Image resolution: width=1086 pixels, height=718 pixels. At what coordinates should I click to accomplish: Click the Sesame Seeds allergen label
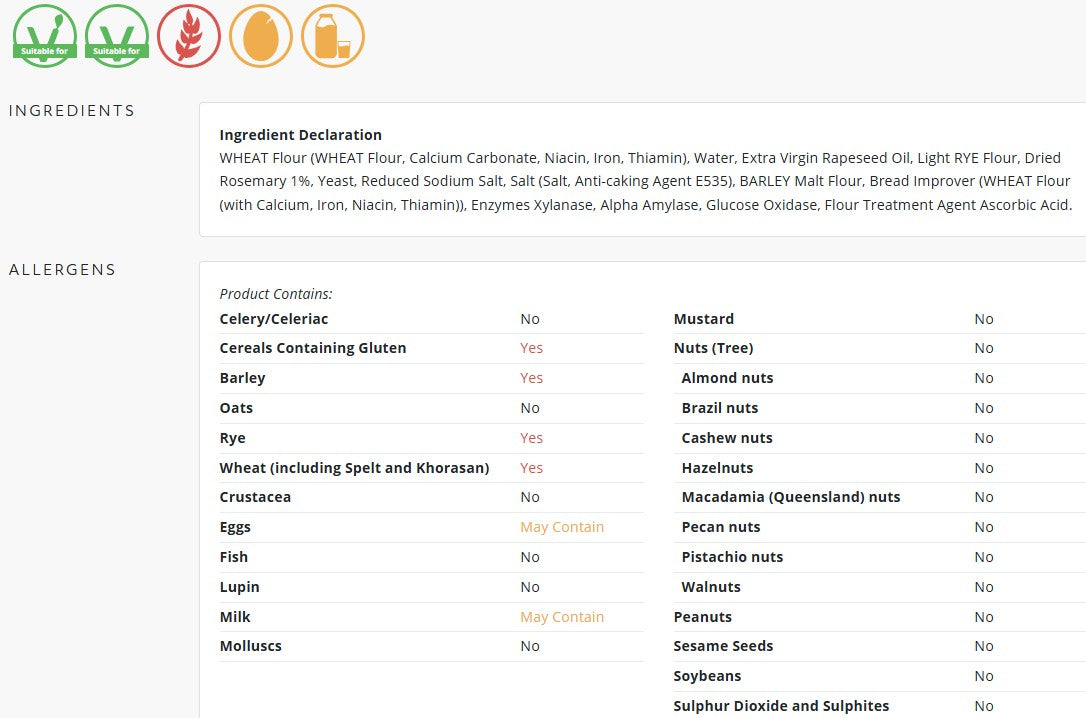pyautogui.click(x=723, y=646)
